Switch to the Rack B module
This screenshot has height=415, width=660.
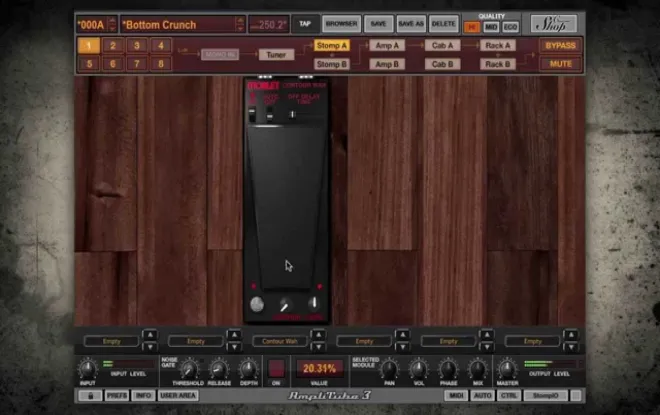[498, 64]
